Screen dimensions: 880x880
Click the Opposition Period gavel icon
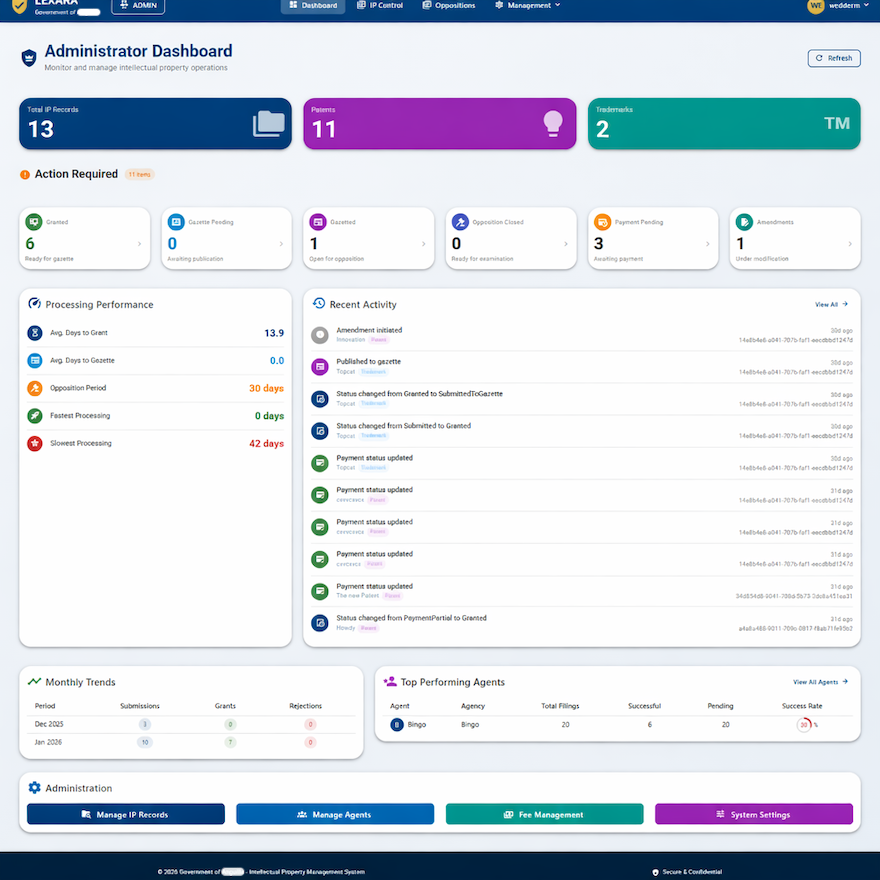click(35, 388)
